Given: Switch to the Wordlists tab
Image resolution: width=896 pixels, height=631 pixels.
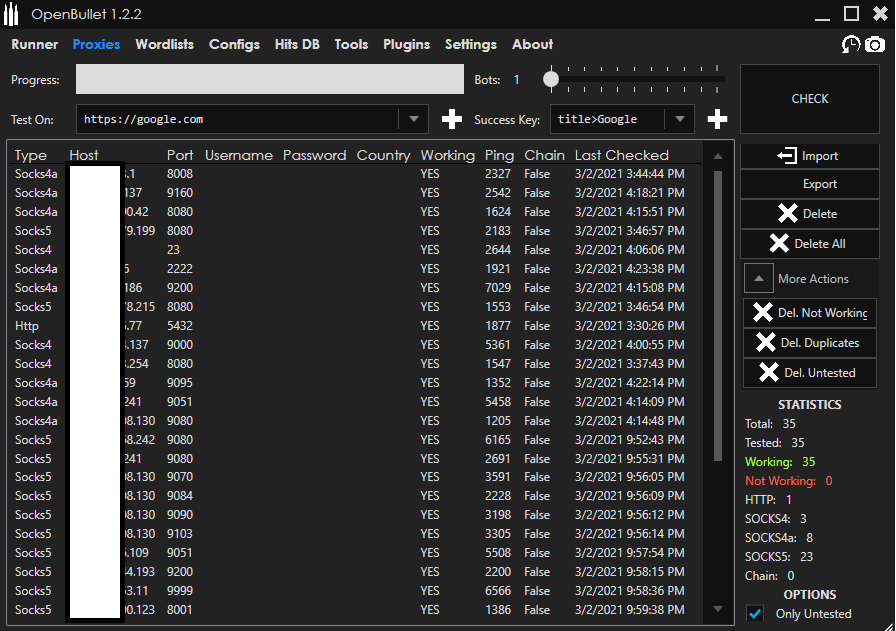Looking at the screenshot, I should (164, 44).
